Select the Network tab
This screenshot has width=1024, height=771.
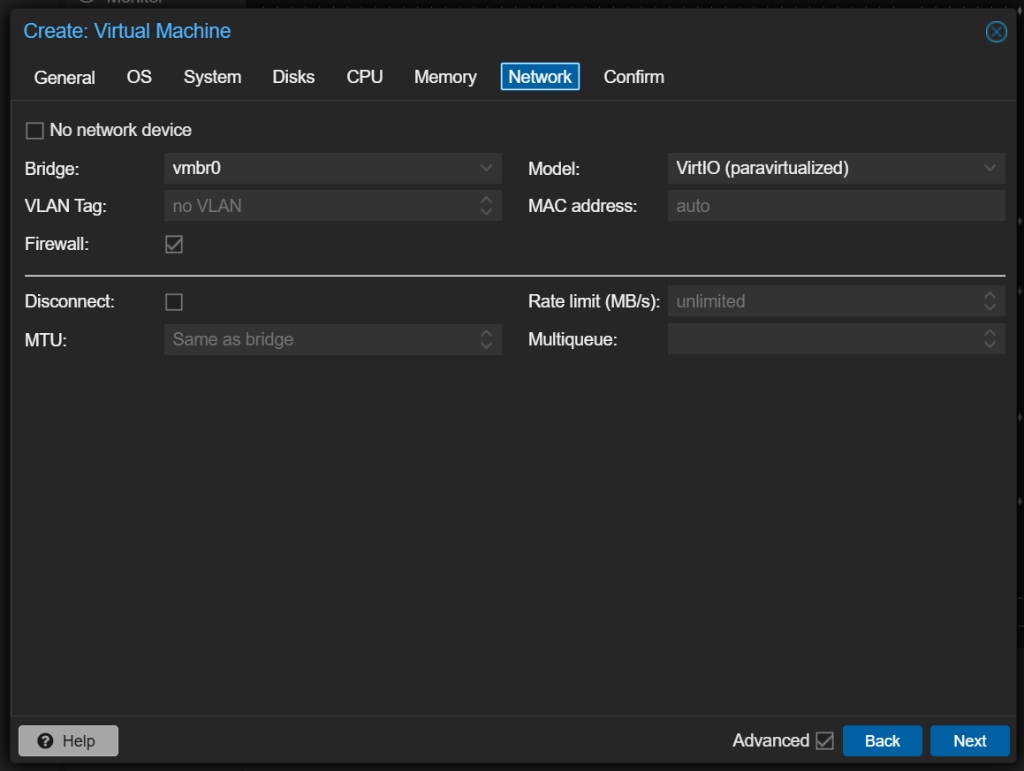tap(540, 77)
